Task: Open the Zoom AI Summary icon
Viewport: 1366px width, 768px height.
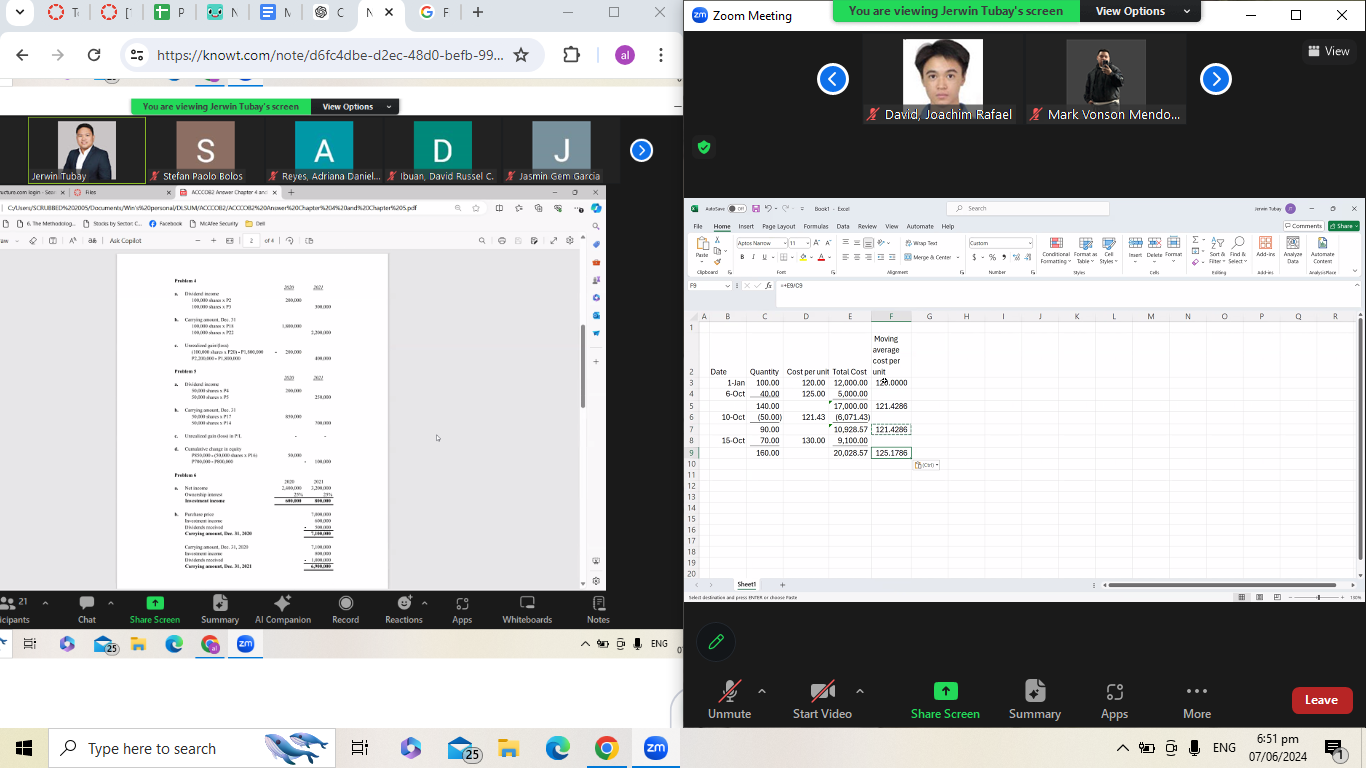Action: coord(1034,692)
